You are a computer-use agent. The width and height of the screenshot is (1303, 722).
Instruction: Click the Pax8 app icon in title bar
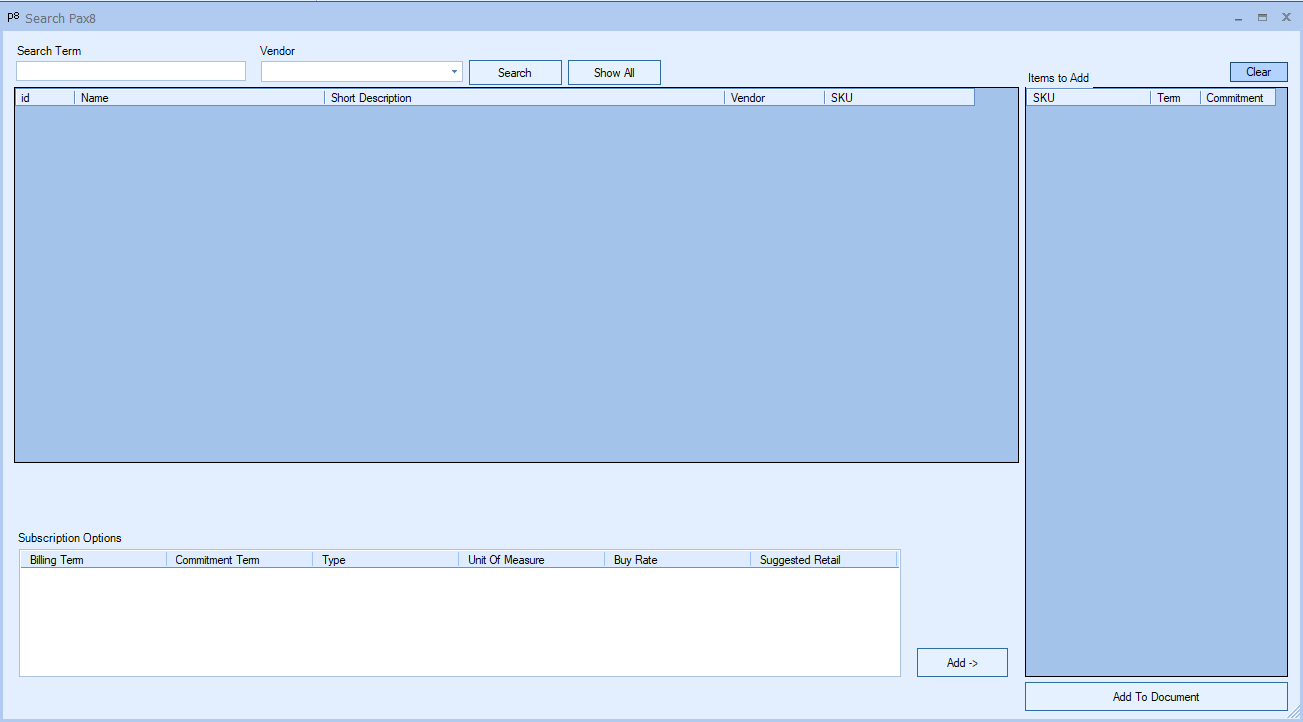pos(13,17)
